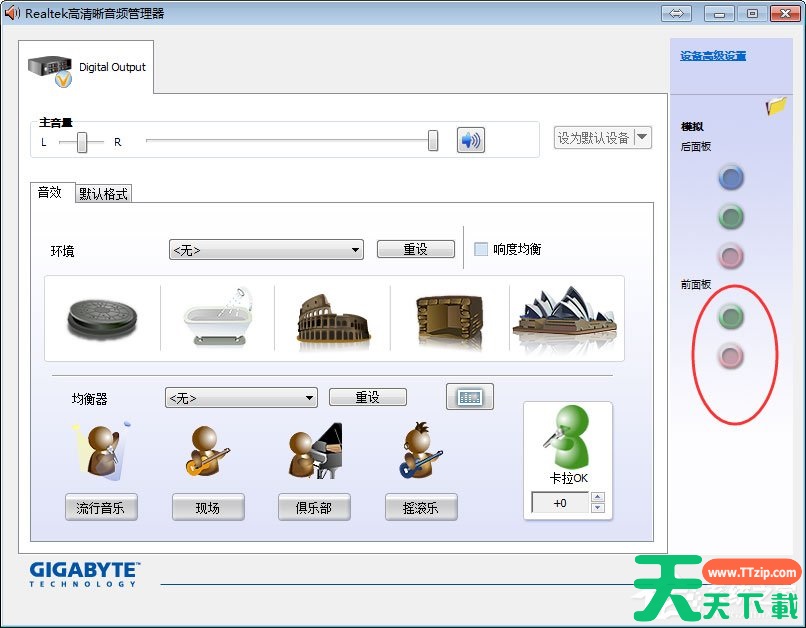Switch to the 默认格式 tab
Image resolution: width=806 pixels, height=628 pixels.
[x=103, y=194]
